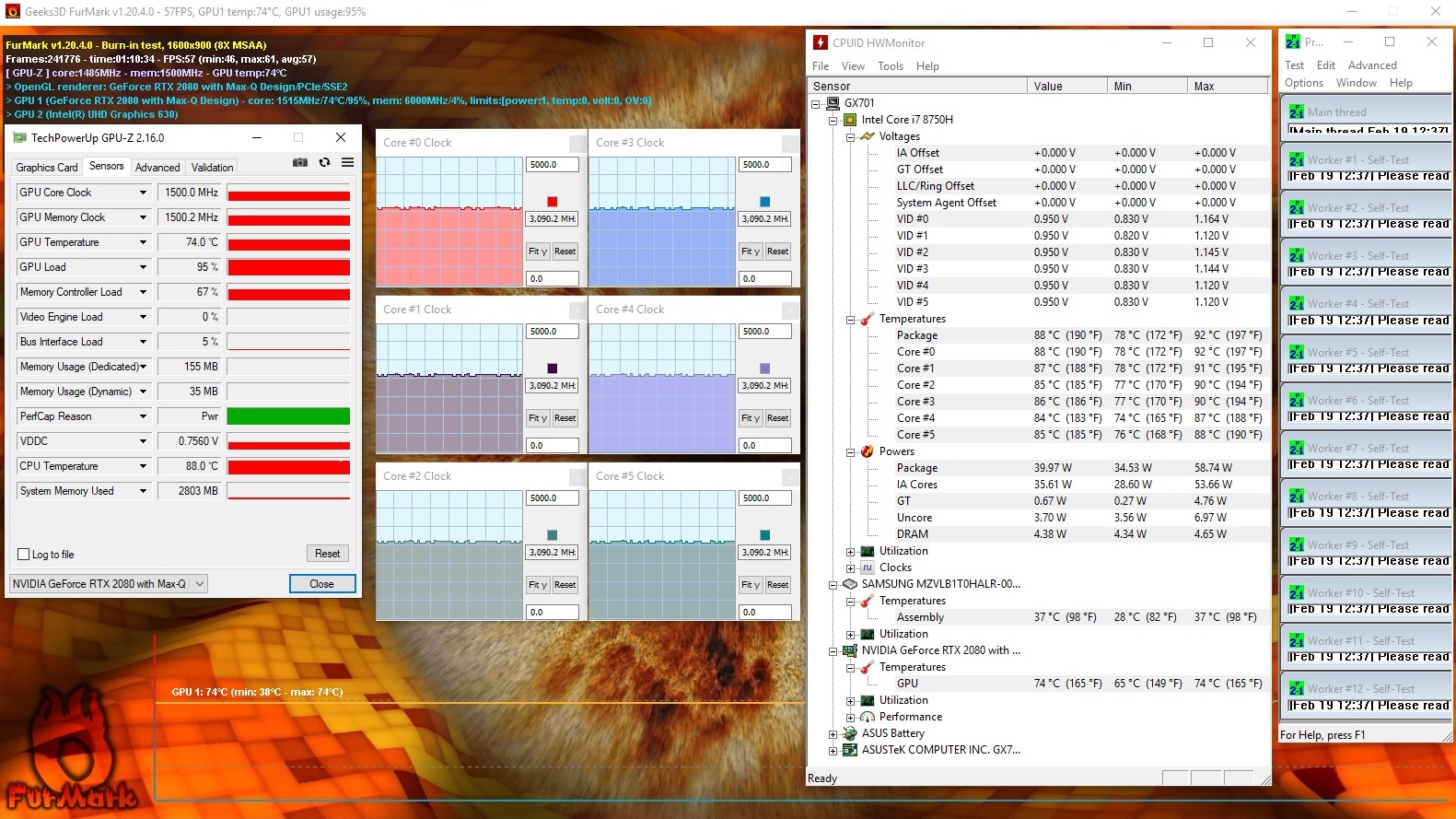Screen dimensions: 1456x819
Task: Click the blue swatch on Core #3 Clock
Action: point(765,202)
